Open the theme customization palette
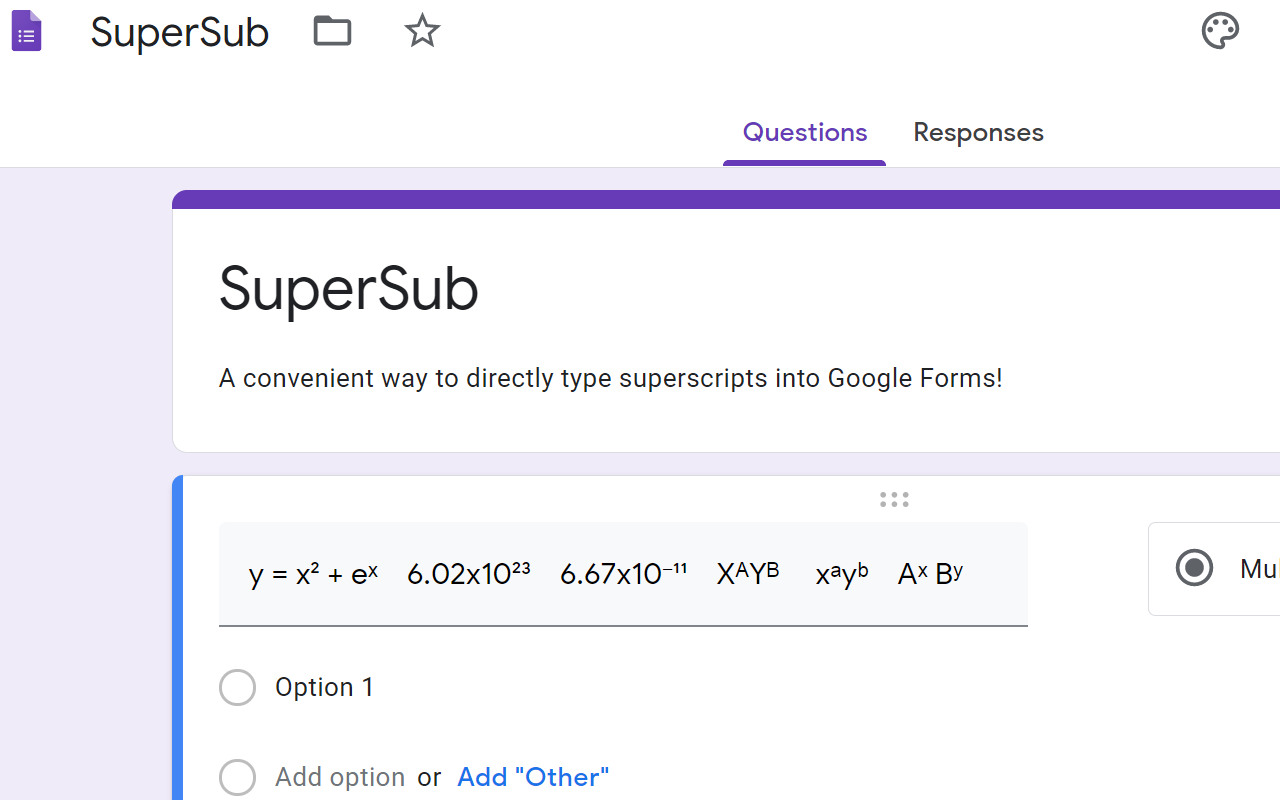 (x=1220, y=31)
